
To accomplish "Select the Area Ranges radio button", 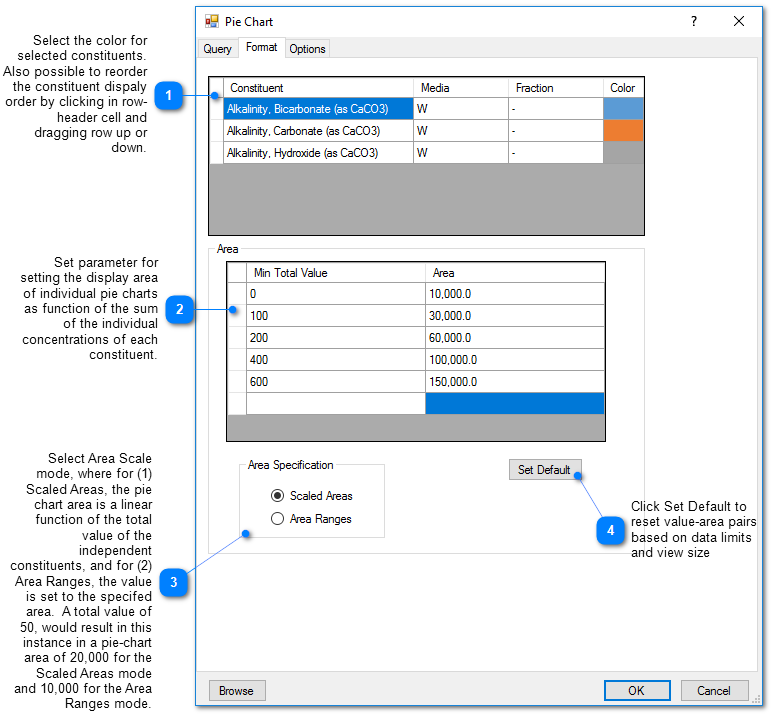I will click(278, 519).
